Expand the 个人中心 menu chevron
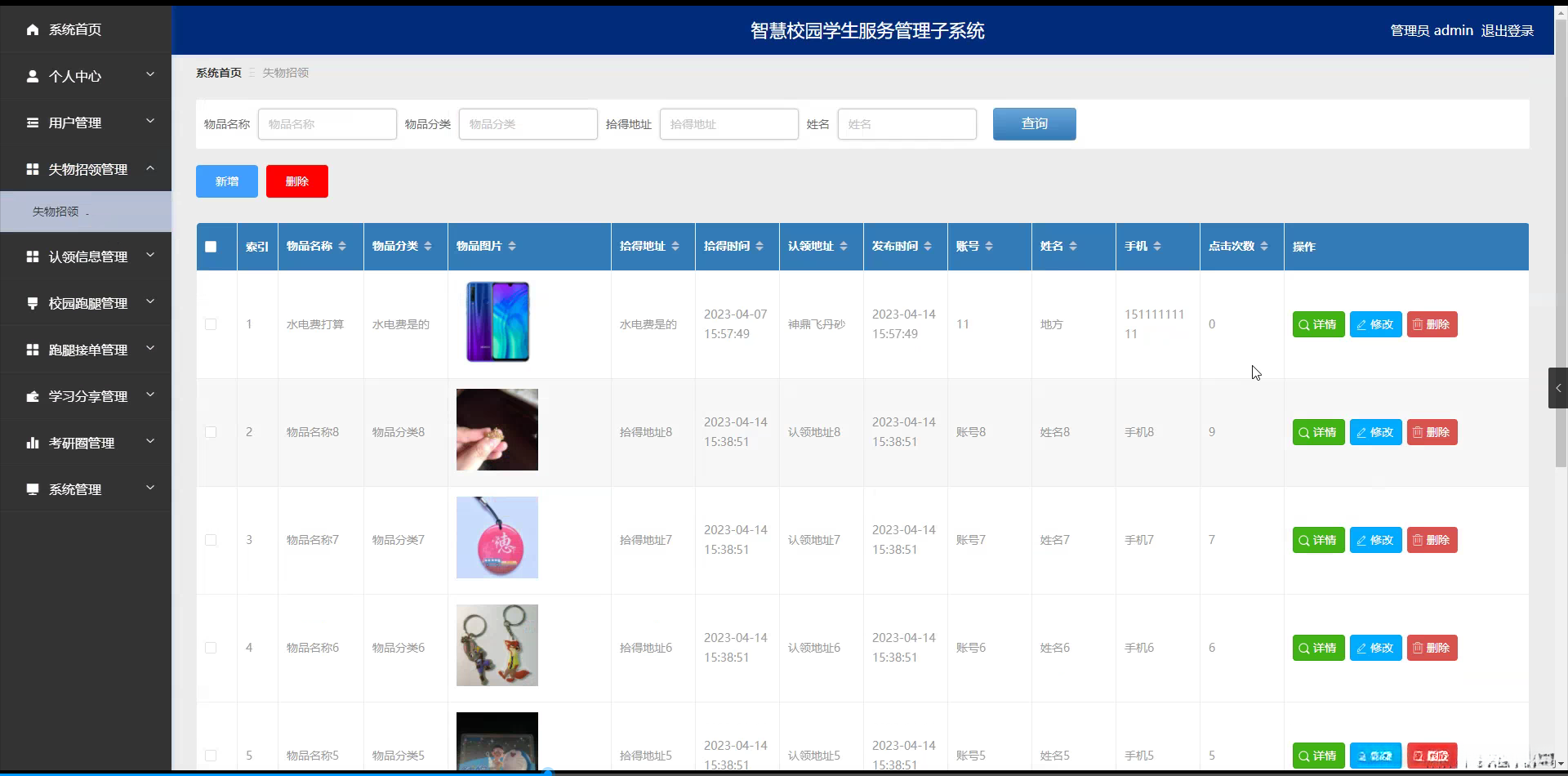Viewport: 1568px width, 776px height. coord(150,75)
